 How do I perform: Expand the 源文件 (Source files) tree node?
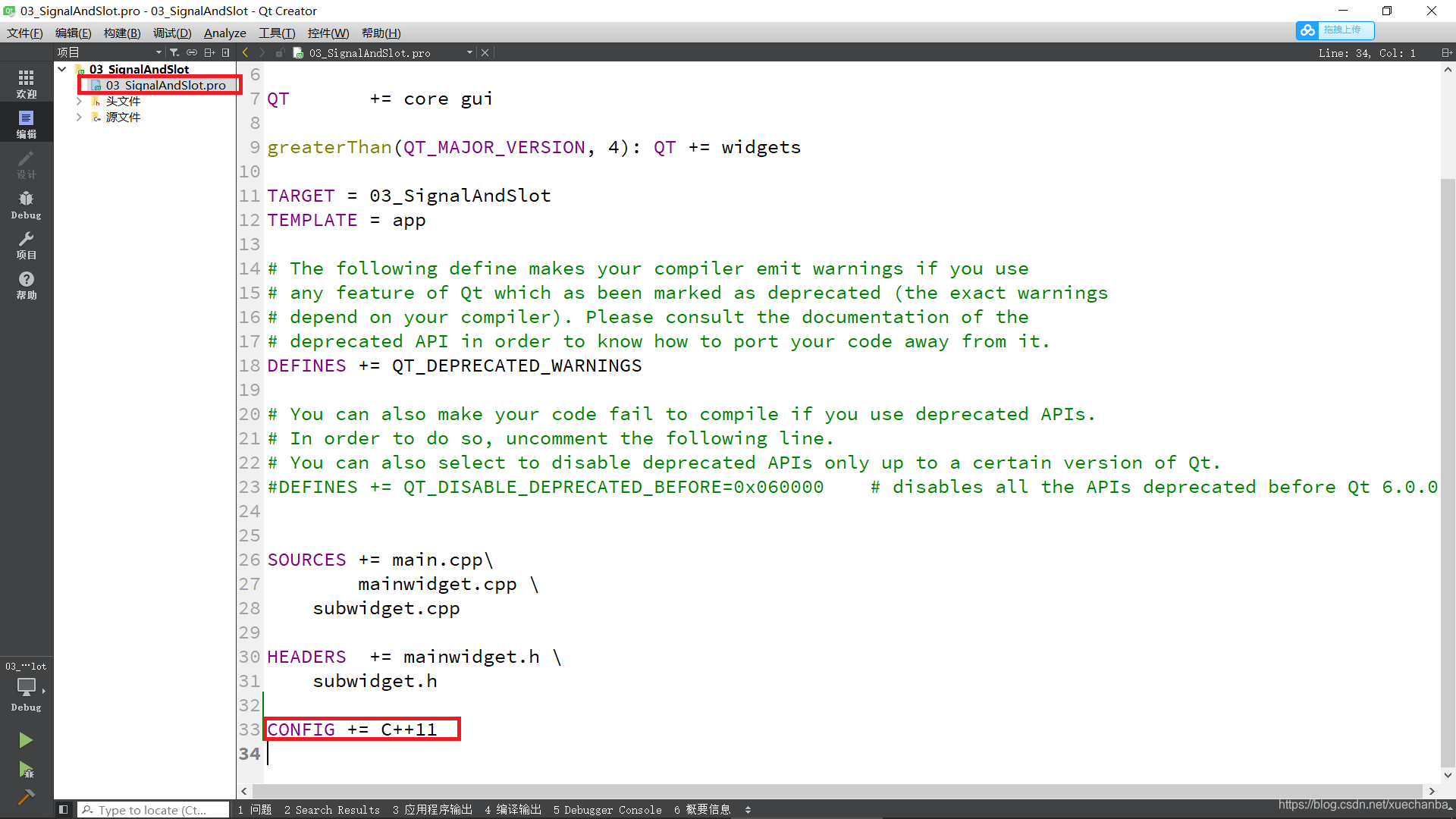tap(80, 117)
